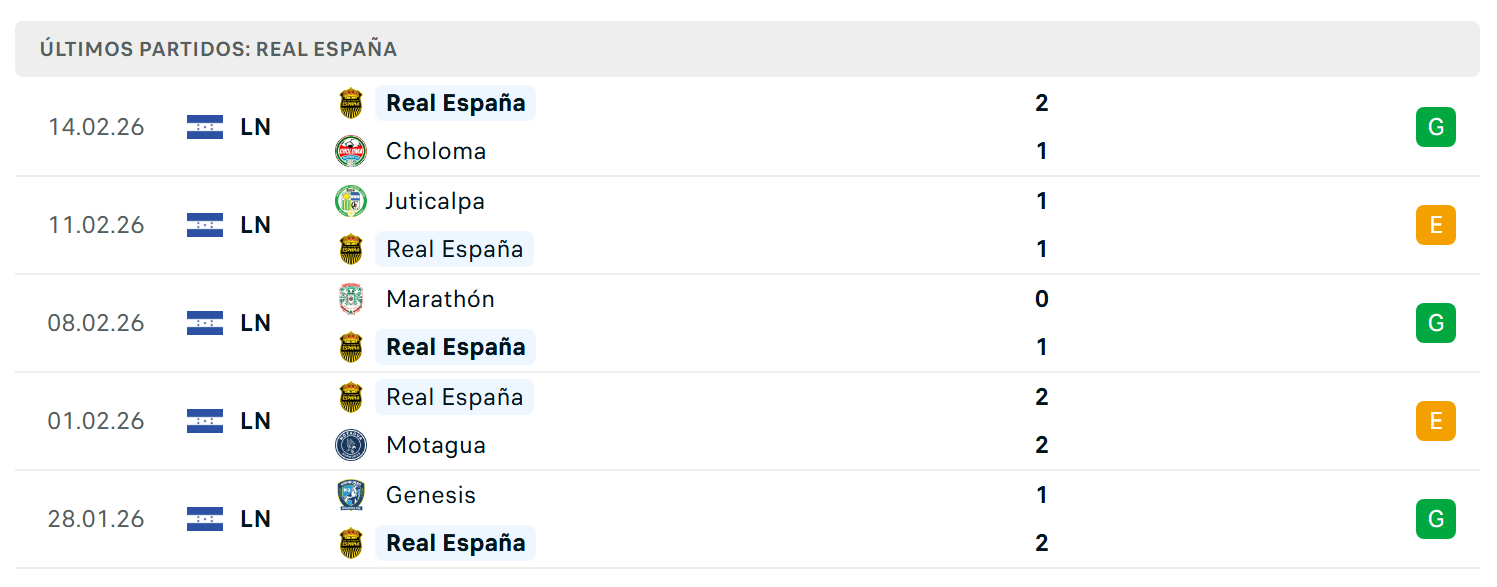The width and height of the screenshot is (1497, 587).
Task: Click the Genesis team crest icon
Action: 351,495
